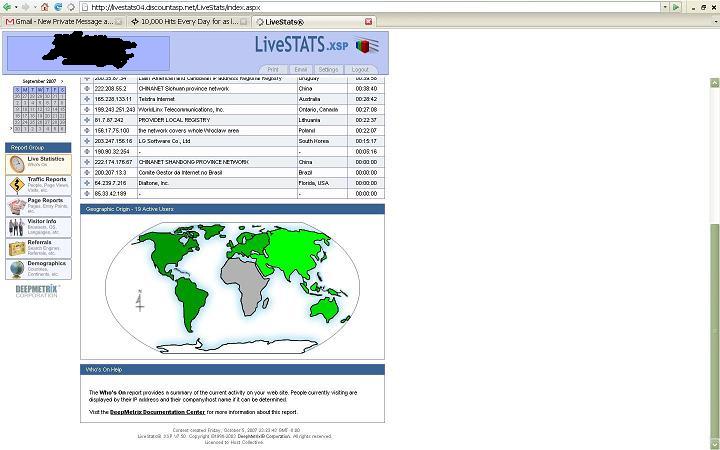Open the Referrals briefcase icon
720x450 pixels.
click(x=17, y=248)
